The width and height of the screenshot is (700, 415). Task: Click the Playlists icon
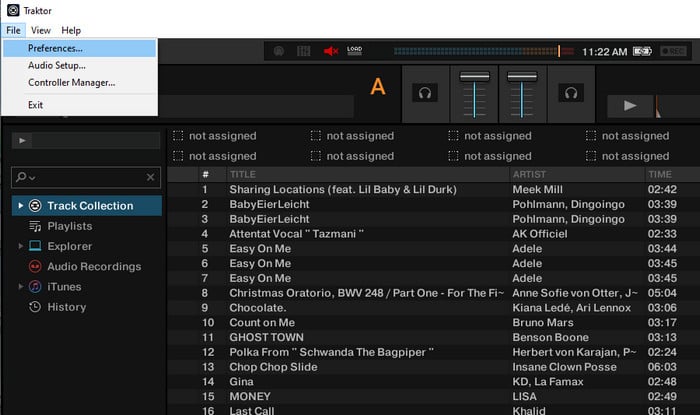(35, 226)
